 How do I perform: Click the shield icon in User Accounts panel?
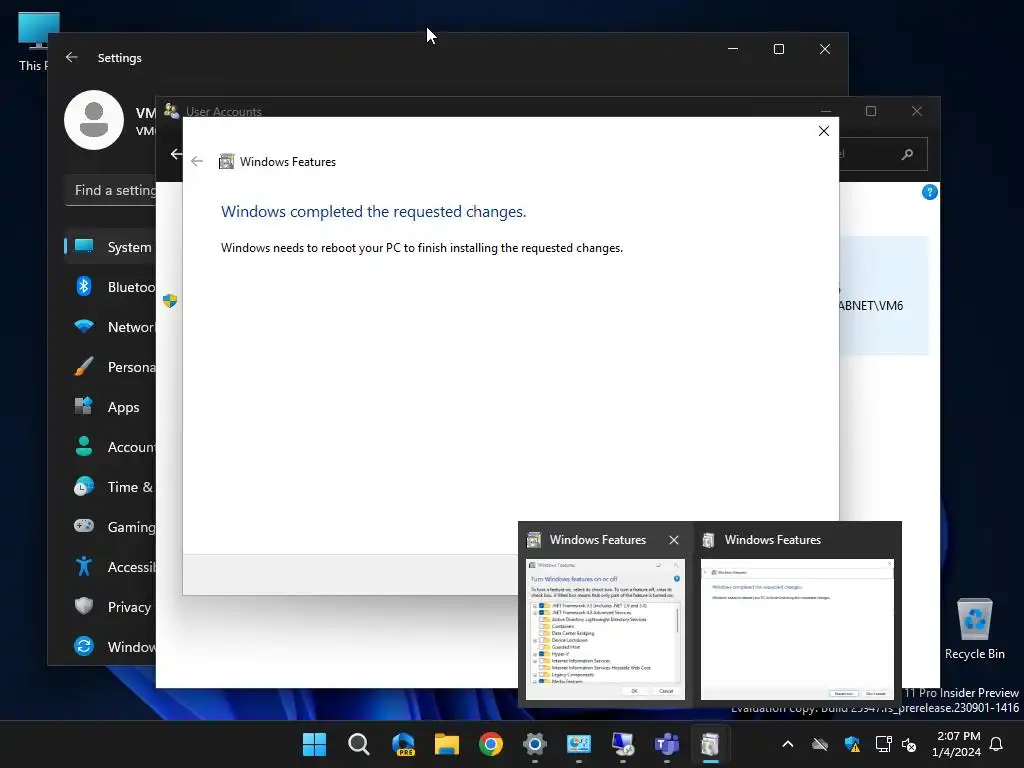(170, 300)
